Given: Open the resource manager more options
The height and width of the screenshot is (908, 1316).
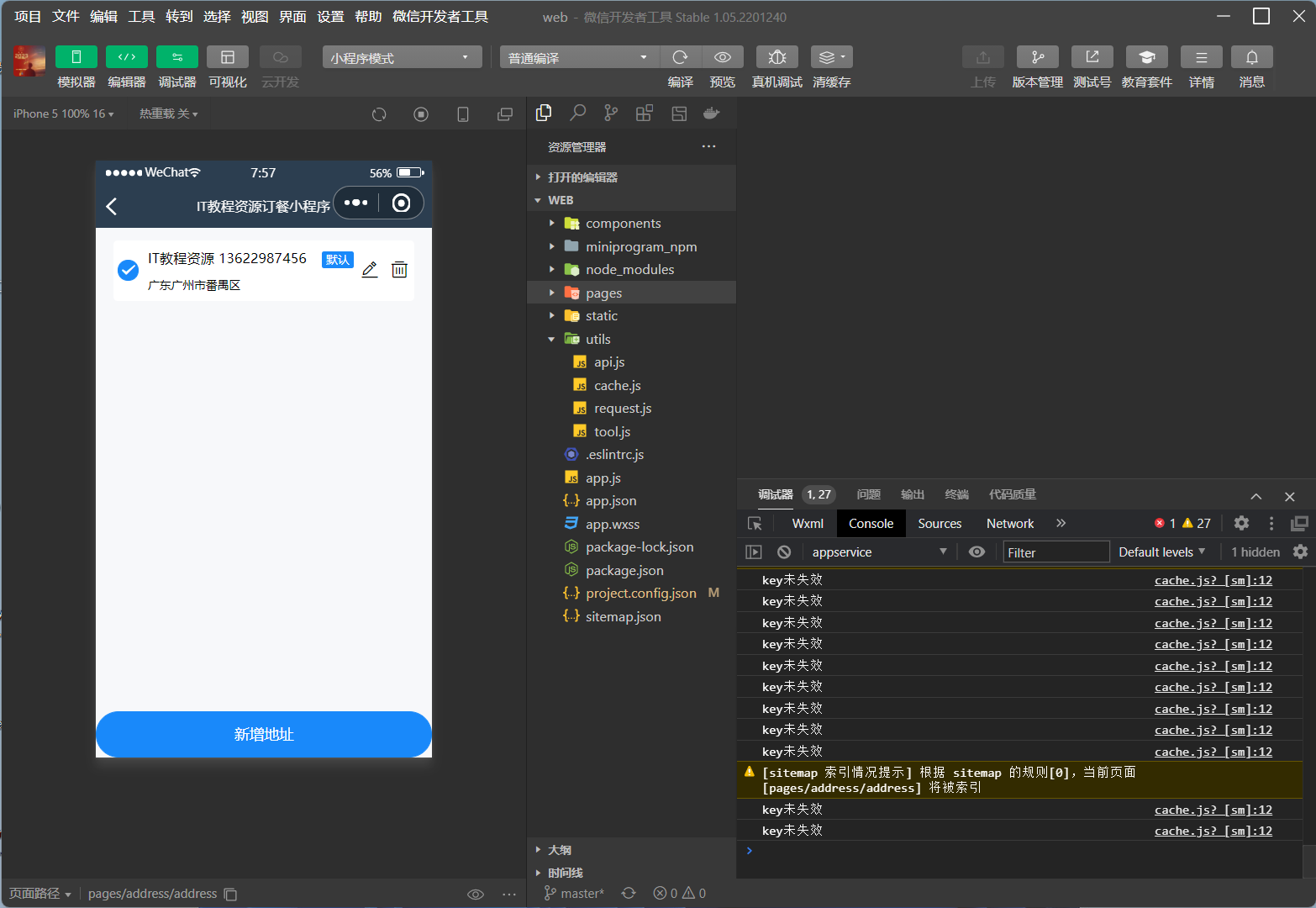Looking at the screenshot, I should (709, 146).
